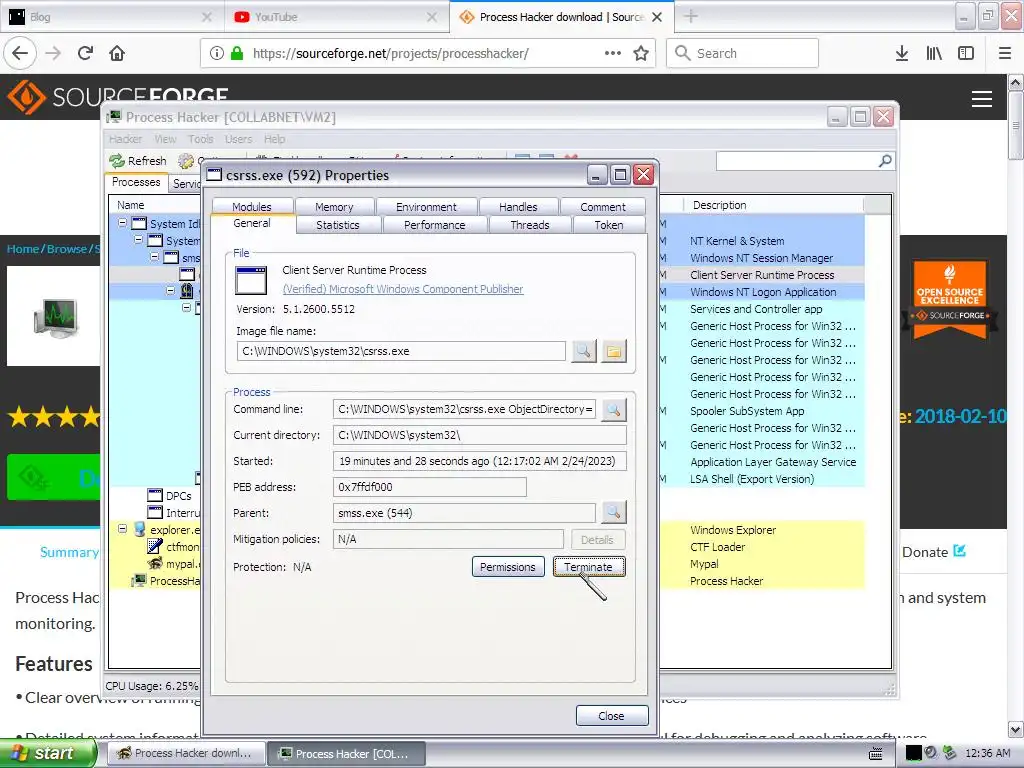Select the Statistics tab

(x=338, y=225)
